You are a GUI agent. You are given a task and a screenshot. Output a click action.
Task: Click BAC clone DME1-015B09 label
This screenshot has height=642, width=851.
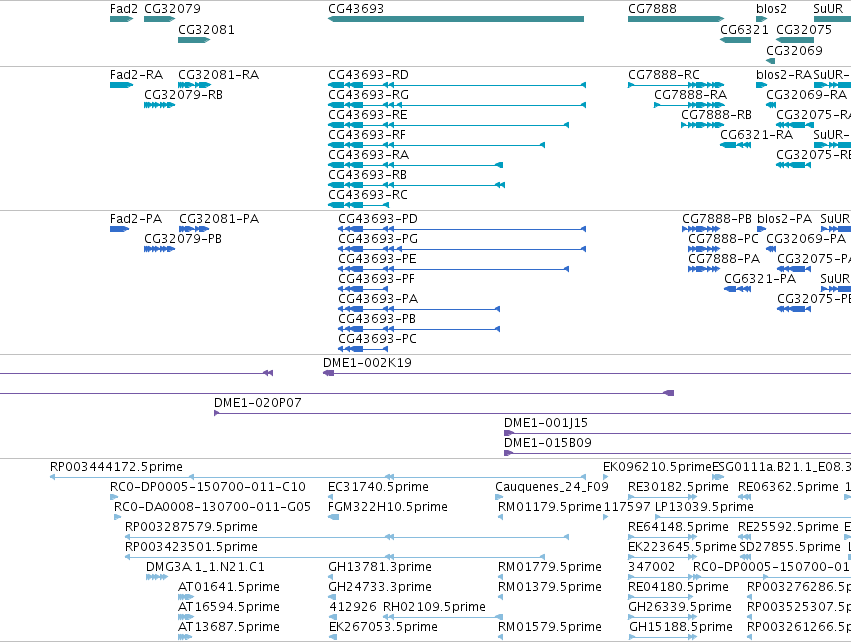click(x=548, y=443)
